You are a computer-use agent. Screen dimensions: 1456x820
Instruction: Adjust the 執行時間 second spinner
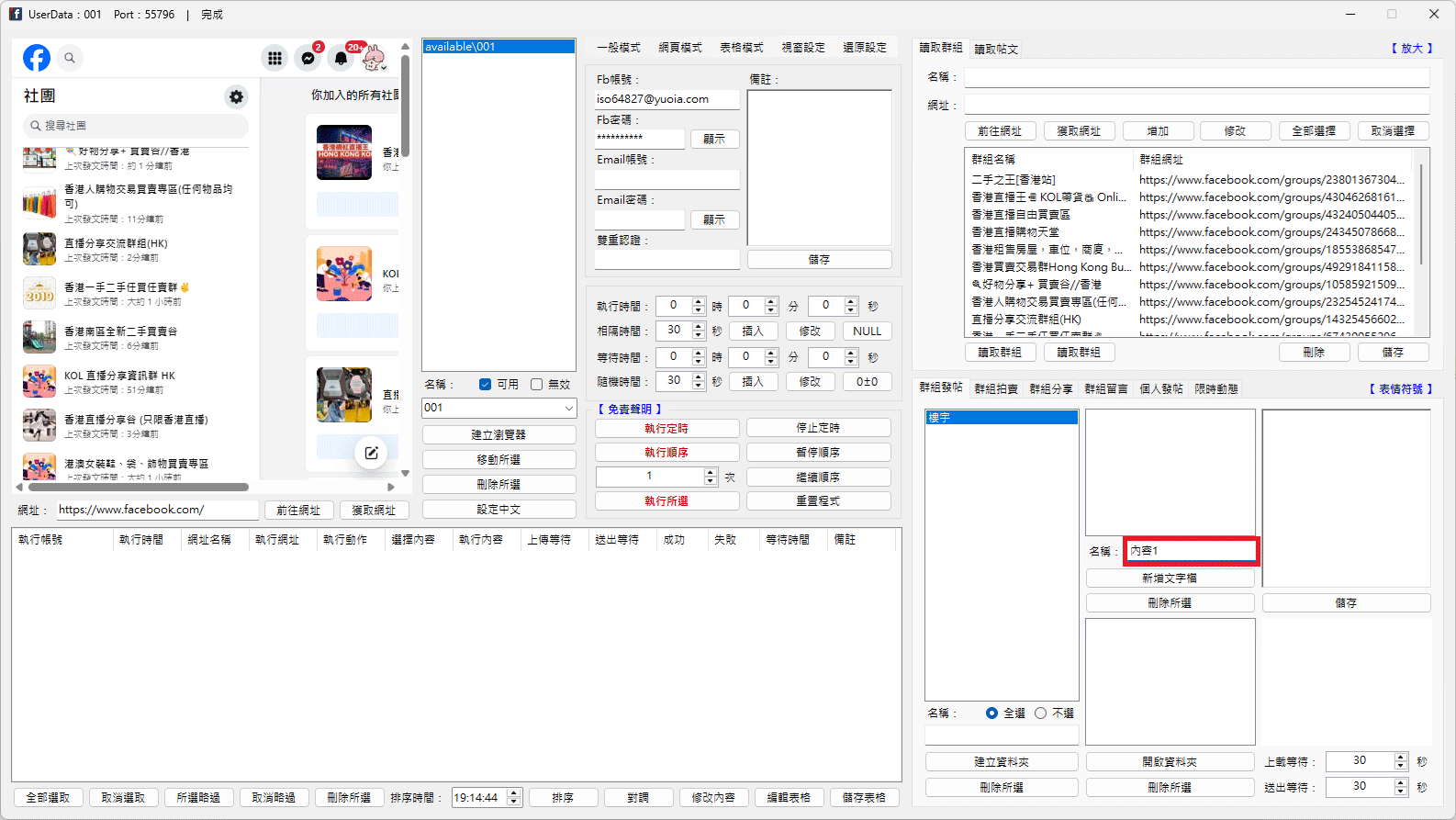[851, 306]
